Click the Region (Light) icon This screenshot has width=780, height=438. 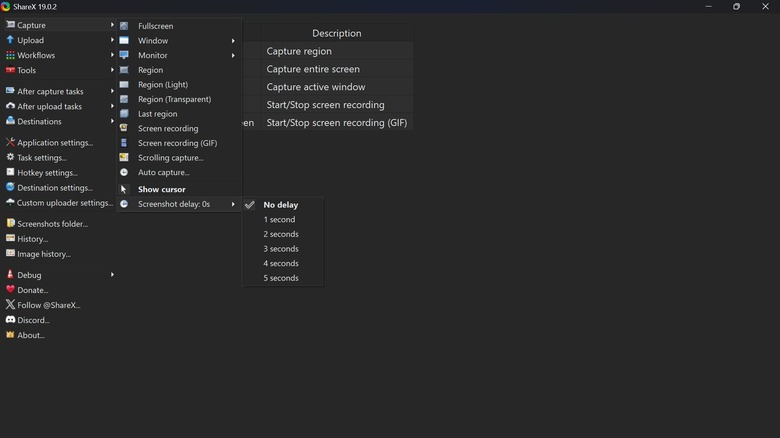point(124,85)
